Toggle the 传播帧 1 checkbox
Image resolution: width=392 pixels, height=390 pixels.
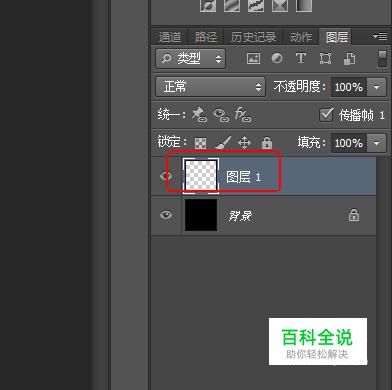(326, 115)
